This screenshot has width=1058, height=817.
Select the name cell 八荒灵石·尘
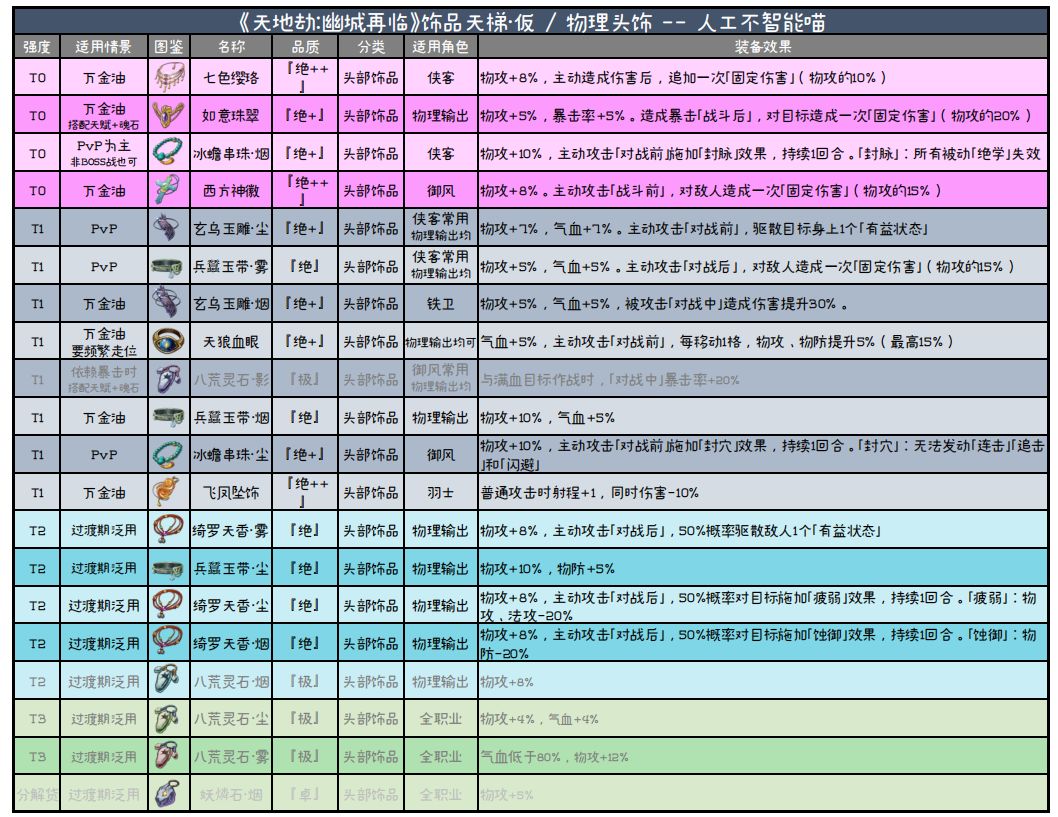231,719
